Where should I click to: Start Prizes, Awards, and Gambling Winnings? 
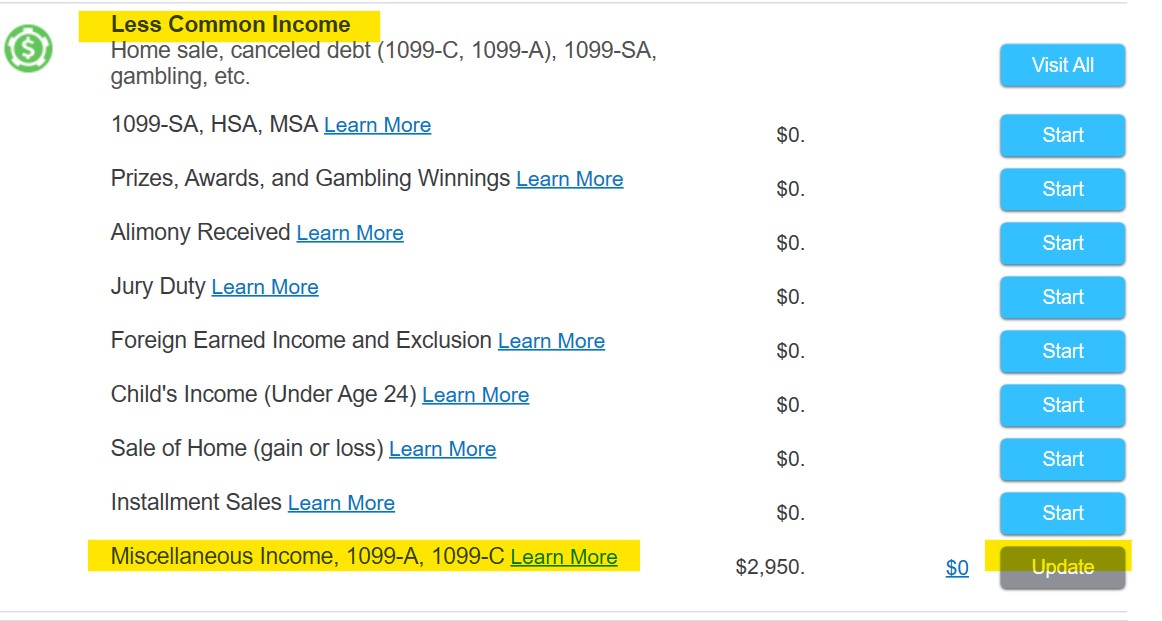pyautogui.click(x=1062, y=189)
